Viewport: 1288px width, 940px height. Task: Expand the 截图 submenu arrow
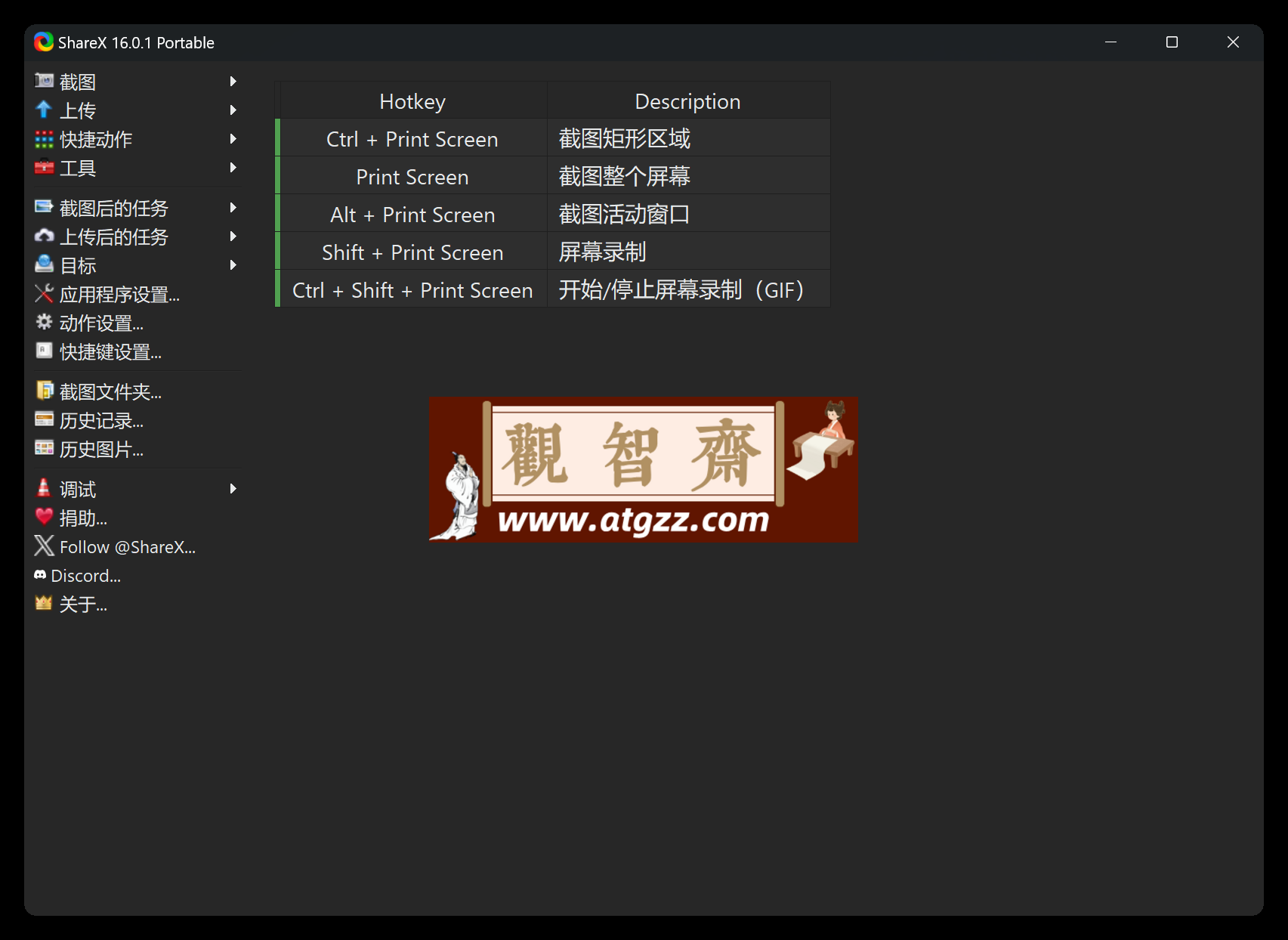(x=233, y=81)
